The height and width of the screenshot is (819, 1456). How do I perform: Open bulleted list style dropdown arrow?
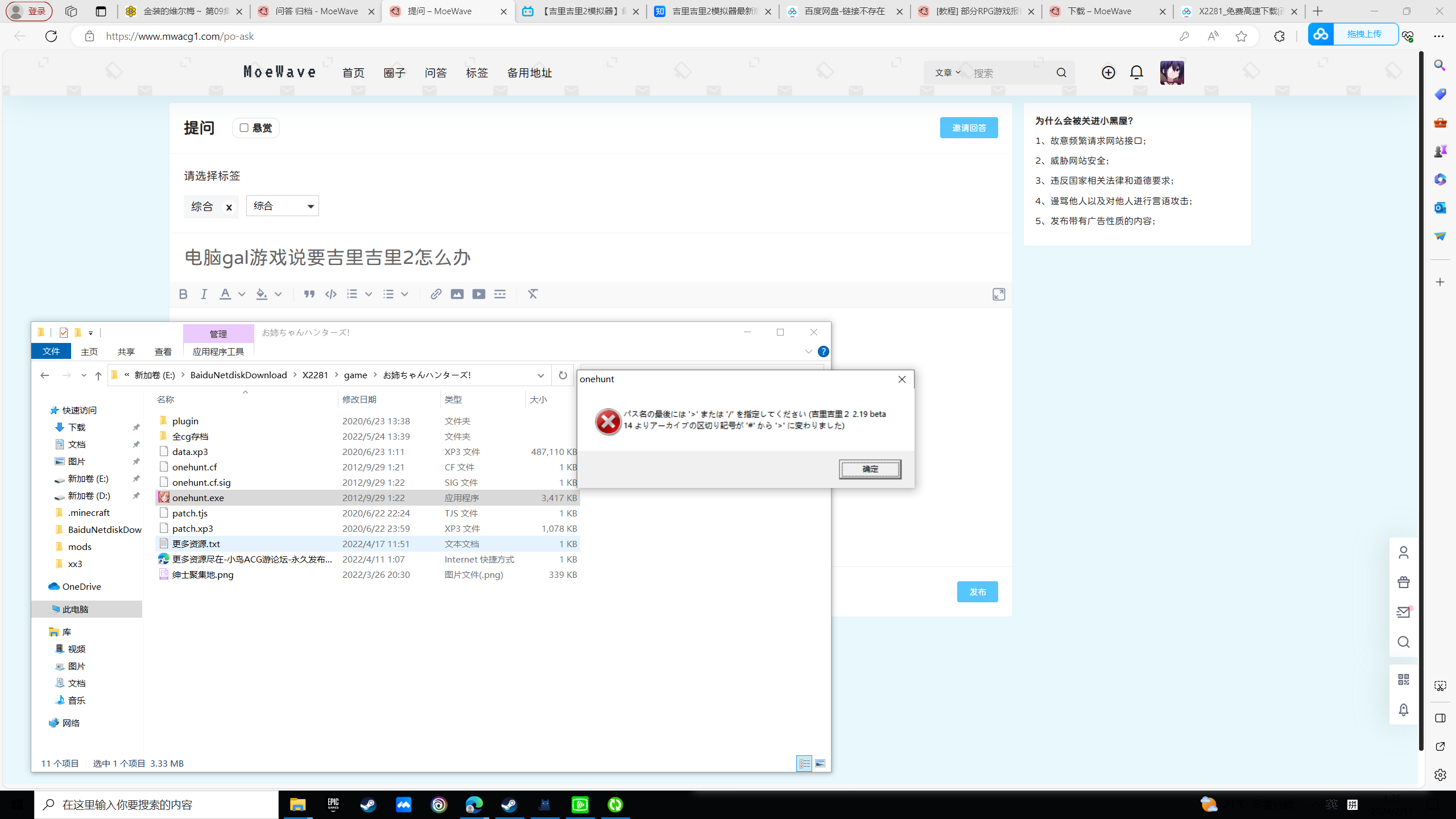click(x=404, y=294)
